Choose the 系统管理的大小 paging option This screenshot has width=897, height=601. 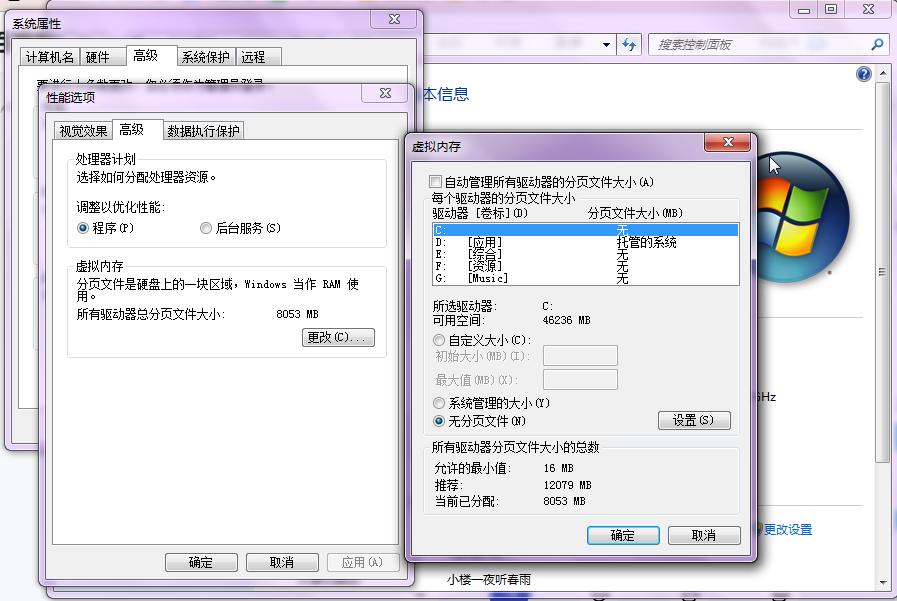[x=438, y=402]
